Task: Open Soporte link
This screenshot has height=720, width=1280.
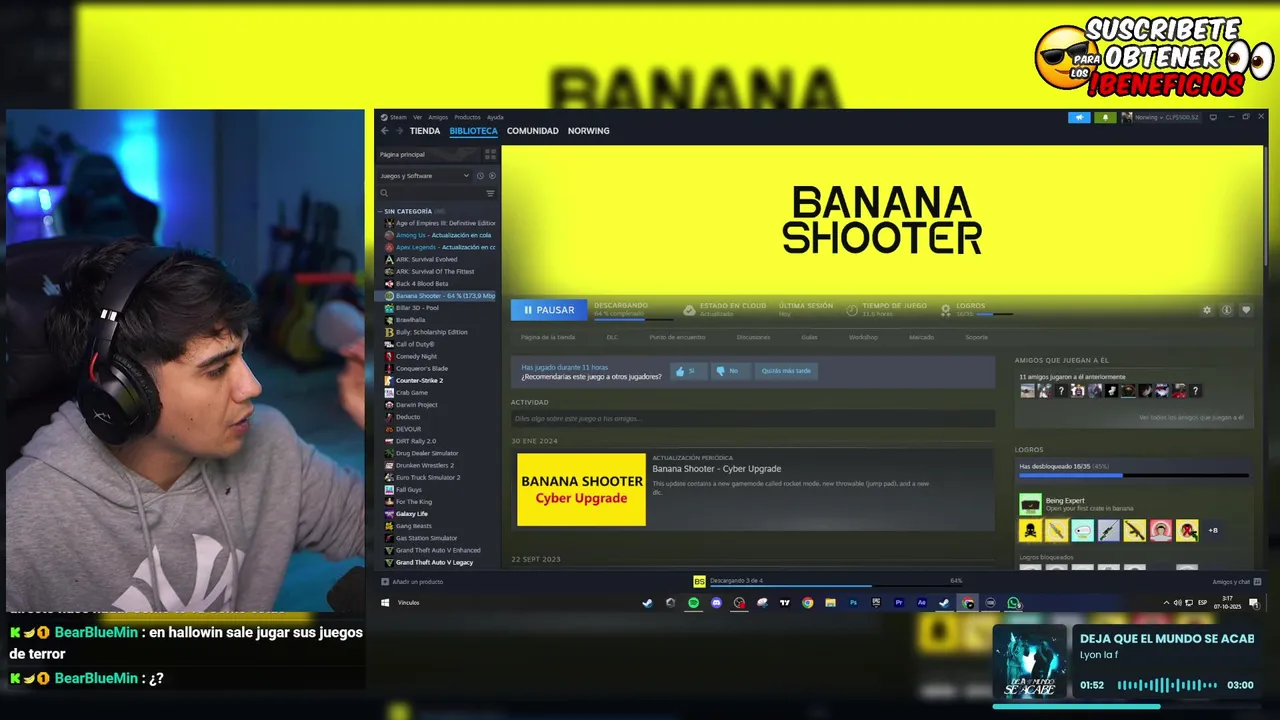Action: [x=976, y=337]
